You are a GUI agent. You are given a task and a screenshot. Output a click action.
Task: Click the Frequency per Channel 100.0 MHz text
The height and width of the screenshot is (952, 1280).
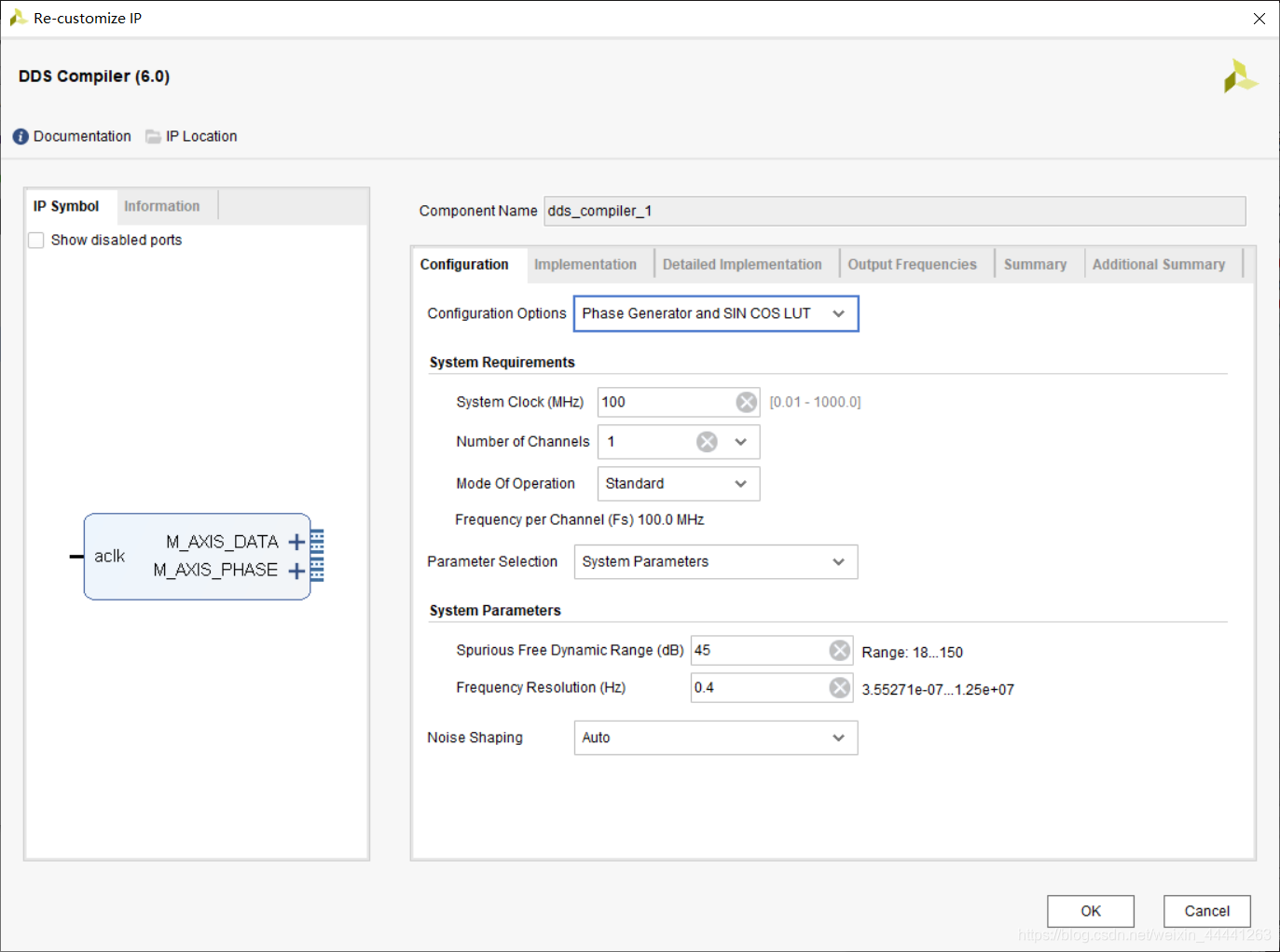[x=579, y=519]
